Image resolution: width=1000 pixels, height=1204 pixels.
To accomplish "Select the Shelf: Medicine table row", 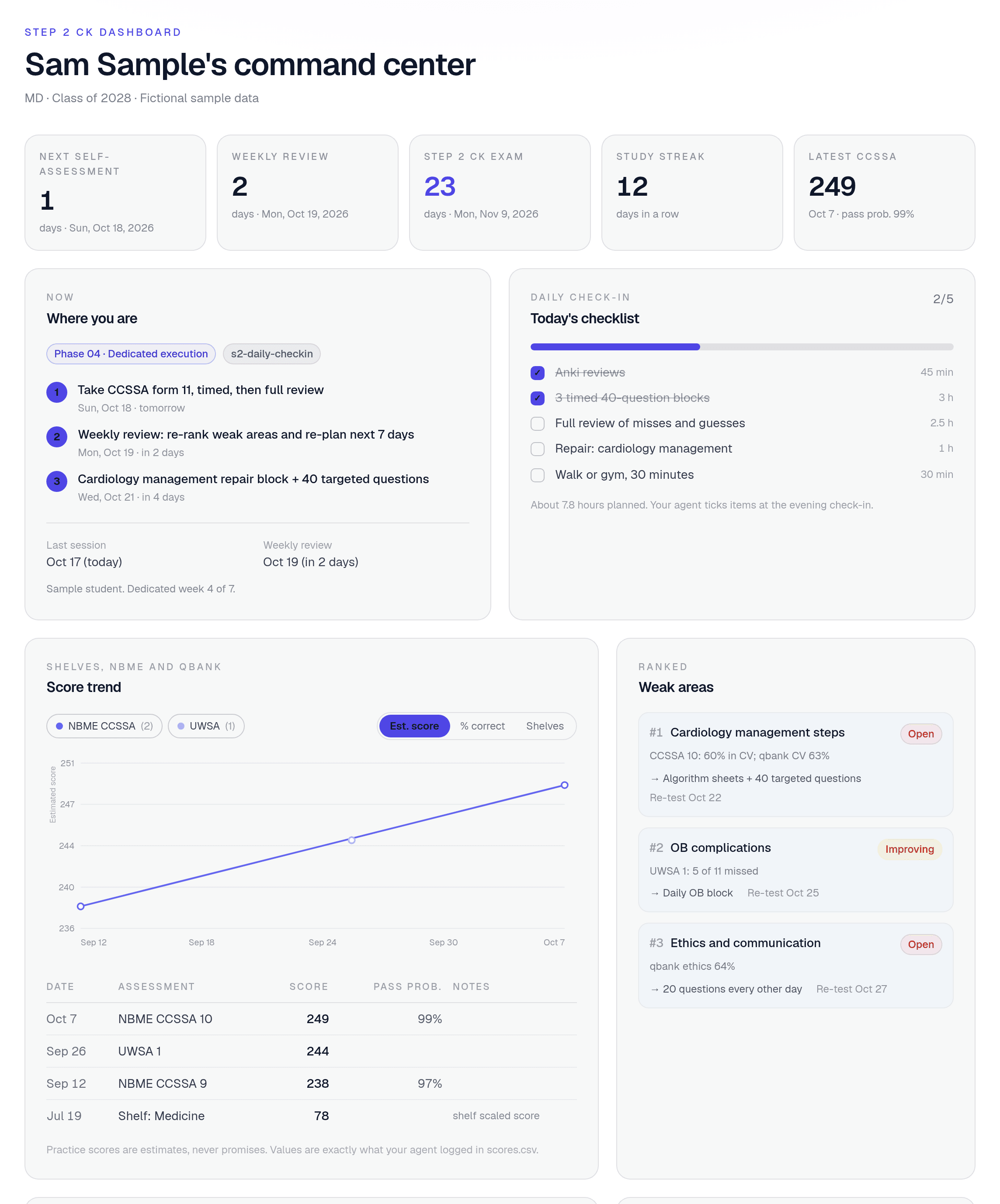I will [312, 1116].
